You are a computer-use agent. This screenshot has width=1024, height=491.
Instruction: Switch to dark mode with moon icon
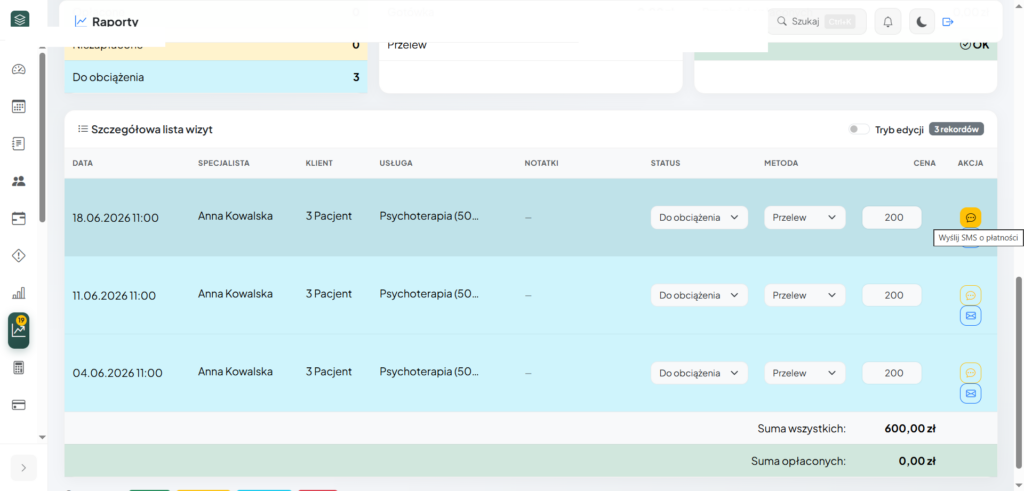tap(921, 22)
